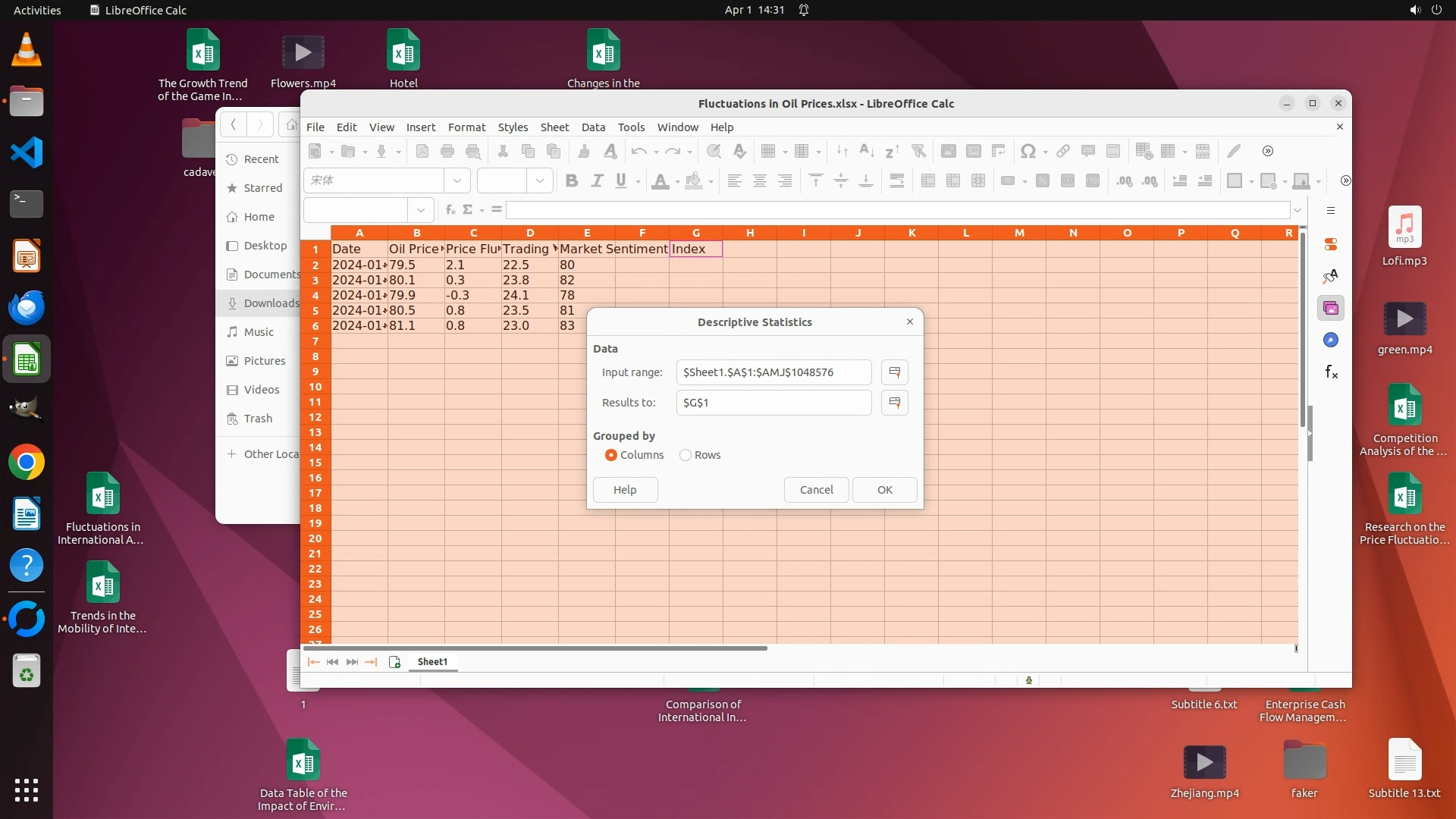Image resolution: width=1456 pixels, height=819 pixels.
Task: Open the Format menu
Action: point(466,127)
